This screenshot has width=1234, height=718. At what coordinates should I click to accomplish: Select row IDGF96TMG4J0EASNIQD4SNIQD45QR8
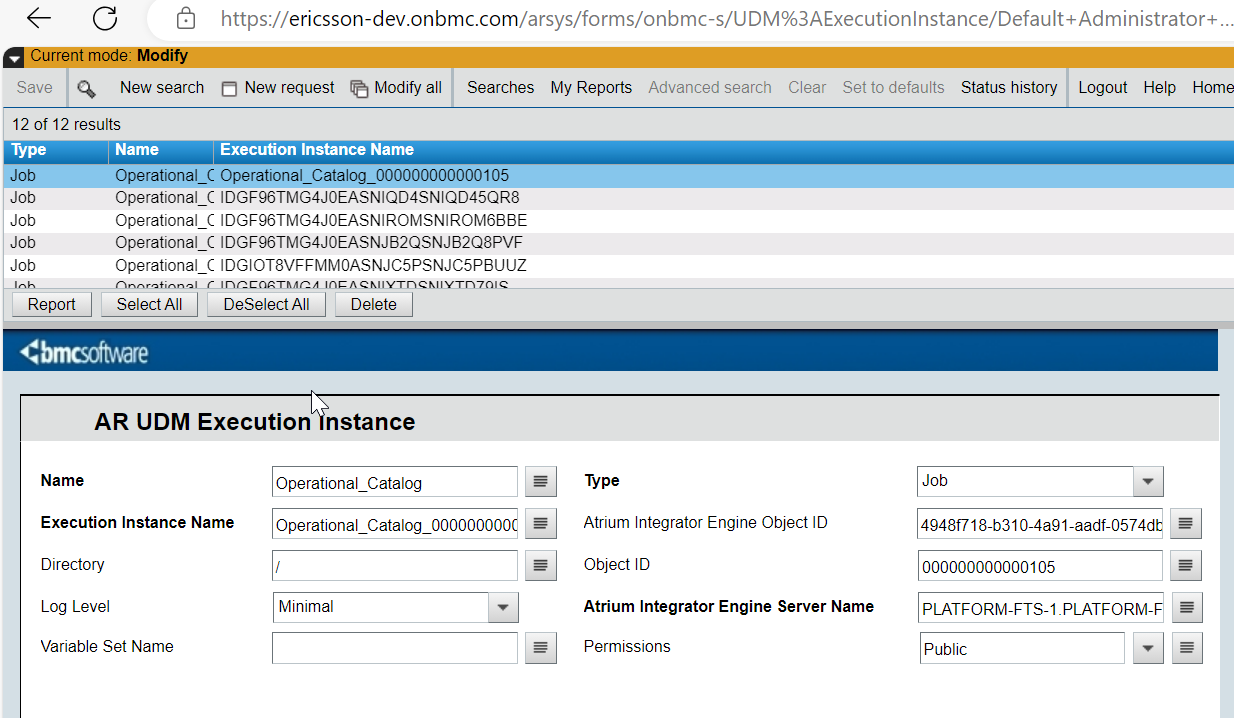[x=619, y=198]
